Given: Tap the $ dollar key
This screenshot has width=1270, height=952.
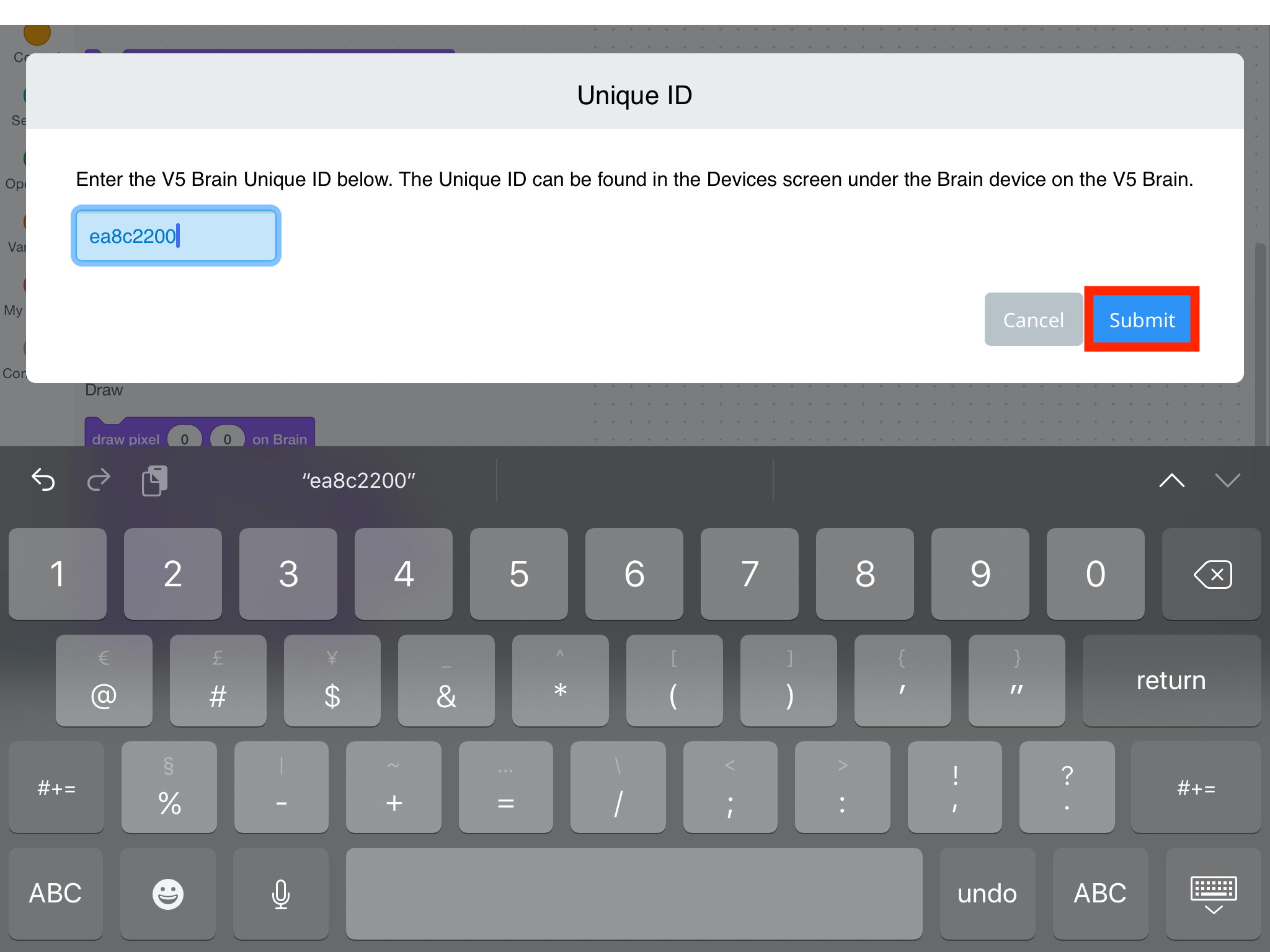Looking at the screenshot, I should point(332,681).
